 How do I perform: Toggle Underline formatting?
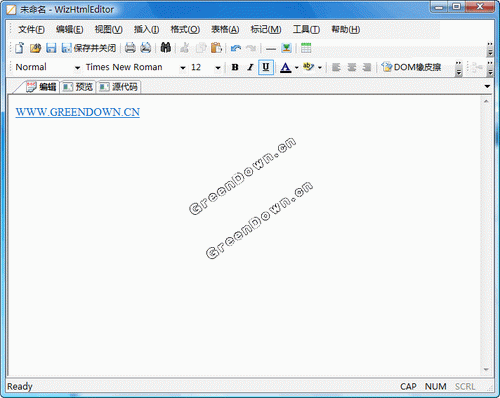point(266,67)
